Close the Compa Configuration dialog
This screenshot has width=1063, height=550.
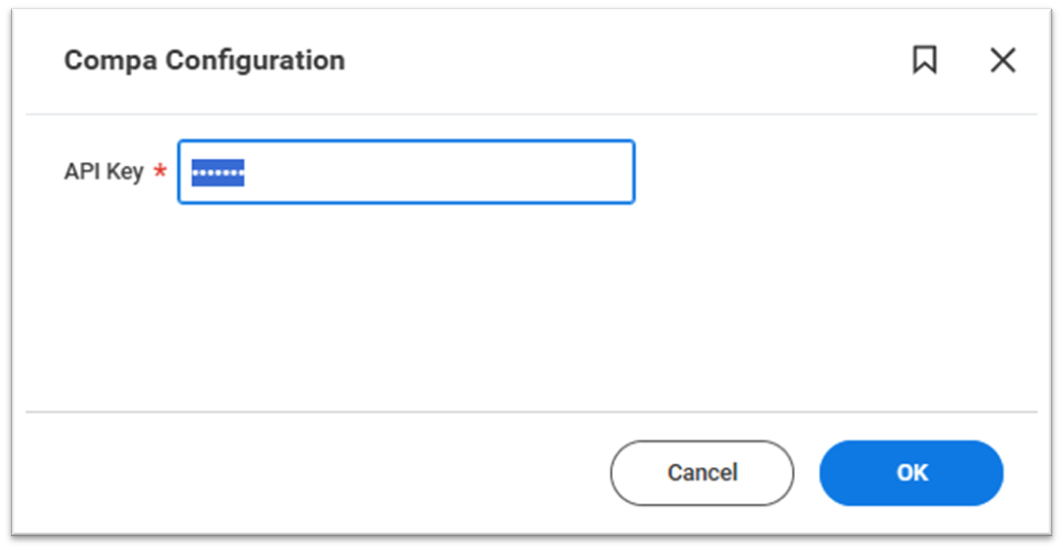coord(1002,61)
